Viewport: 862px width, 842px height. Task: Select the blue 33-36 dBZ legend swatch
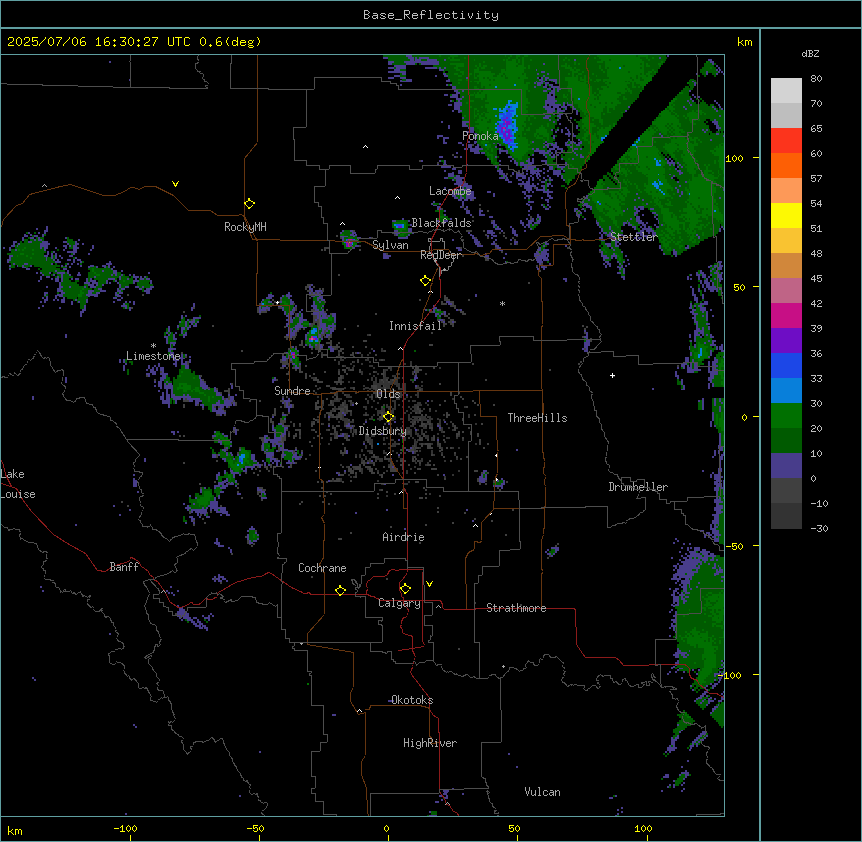(786, 365)
